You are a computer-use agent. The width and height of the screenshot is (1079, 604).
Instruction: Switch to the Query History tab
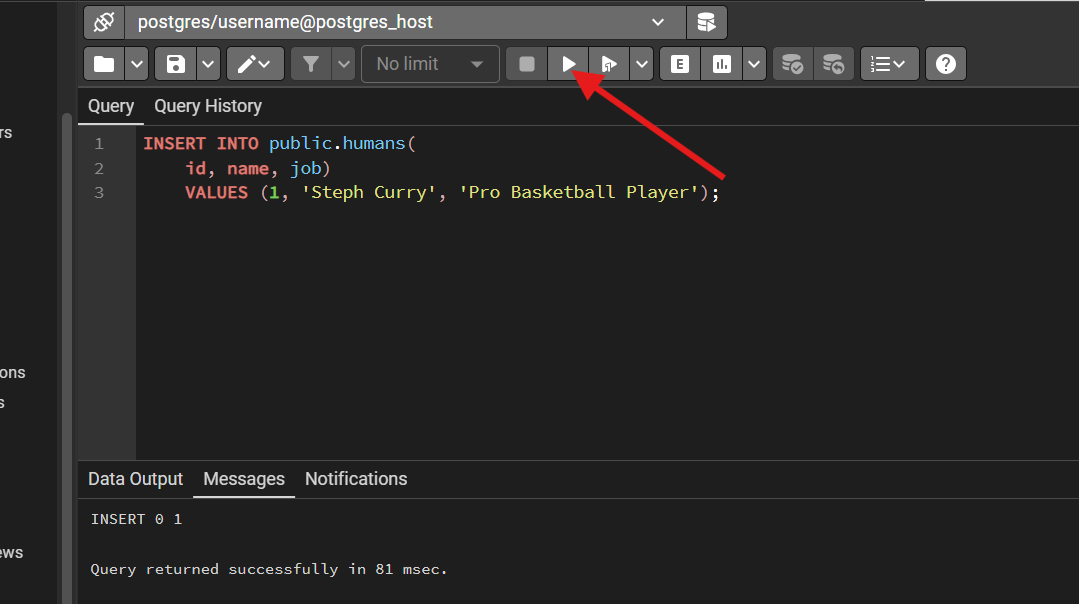click(207, 106)
